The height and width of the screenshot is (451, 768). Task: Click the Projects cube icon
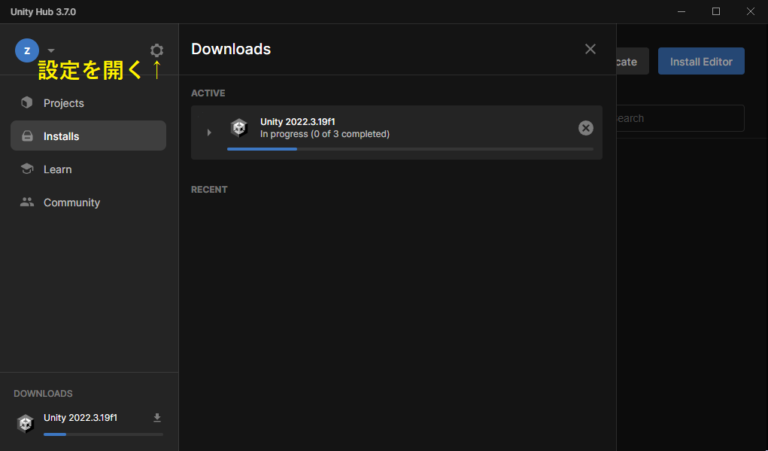coord(27,103)
